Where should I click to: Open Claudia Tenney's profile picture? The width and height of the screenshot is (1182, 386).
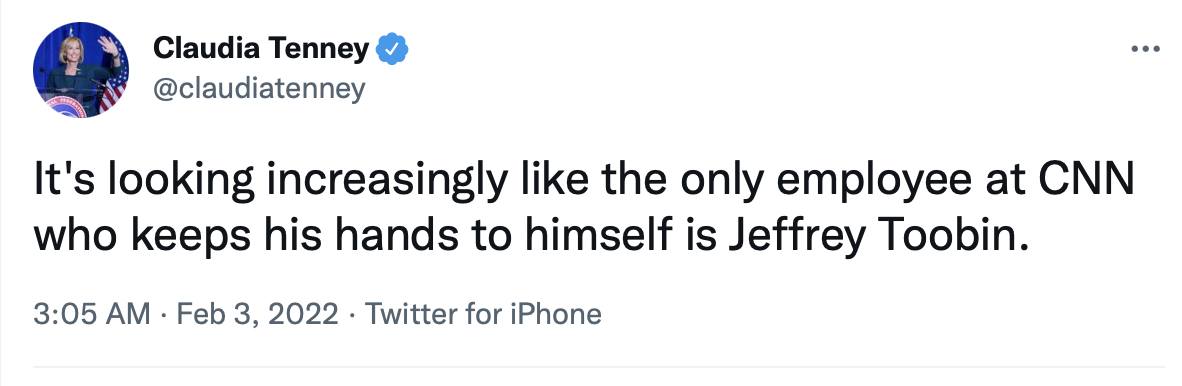click(81, 70)
